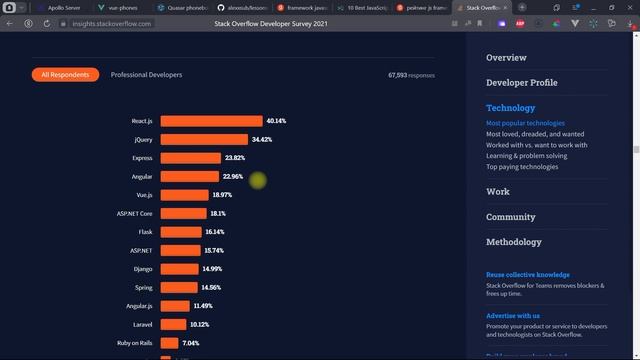Select the Professional Developers filter
Screen dimensions: 640x360
(x=146, y=75)
